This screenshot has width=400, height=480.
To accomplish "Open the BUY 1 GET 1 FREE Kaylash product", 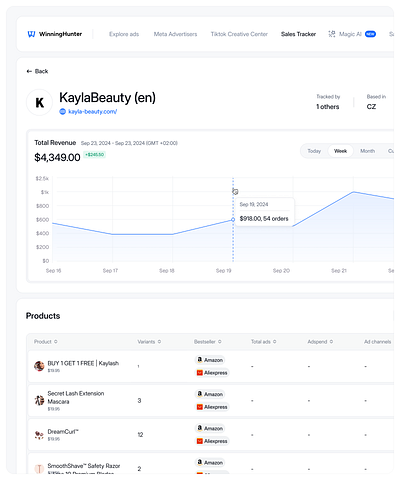I will click(83, 363).
